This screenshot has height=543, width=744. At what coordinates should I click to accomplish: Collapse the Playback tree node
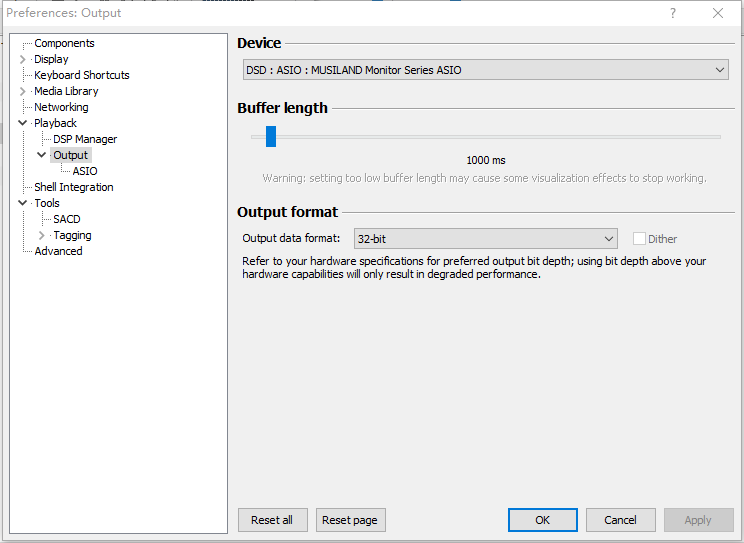pyautogui.click(x=23, y=123)
